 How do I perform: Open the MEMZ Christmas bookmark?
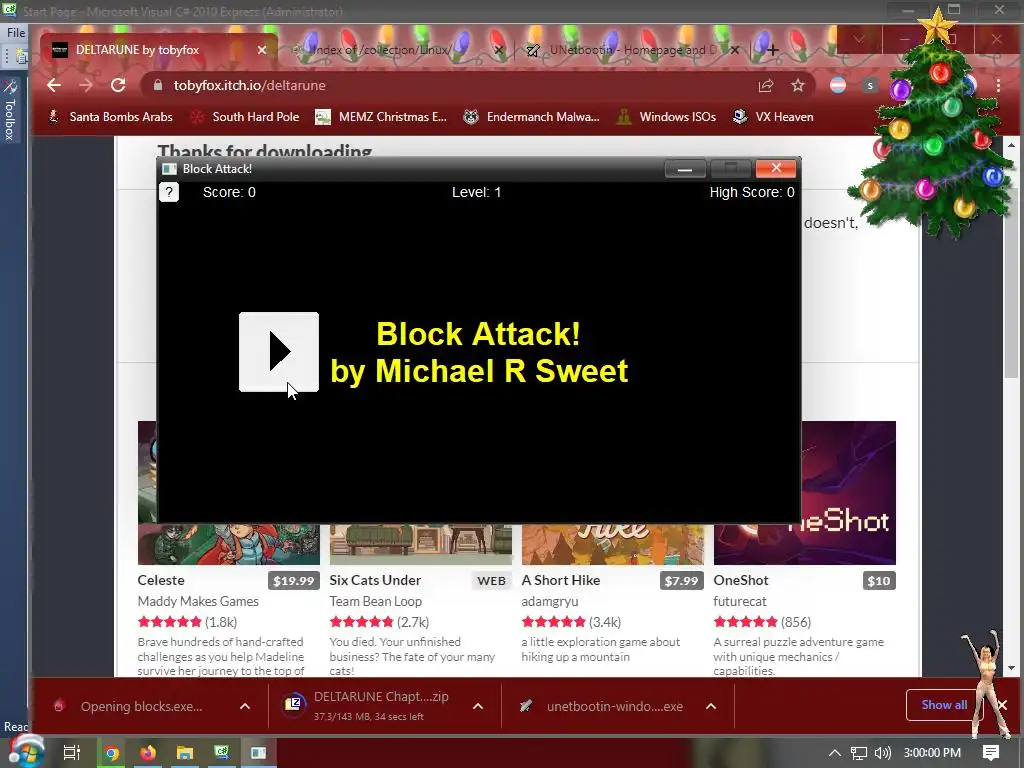point(381,117)
